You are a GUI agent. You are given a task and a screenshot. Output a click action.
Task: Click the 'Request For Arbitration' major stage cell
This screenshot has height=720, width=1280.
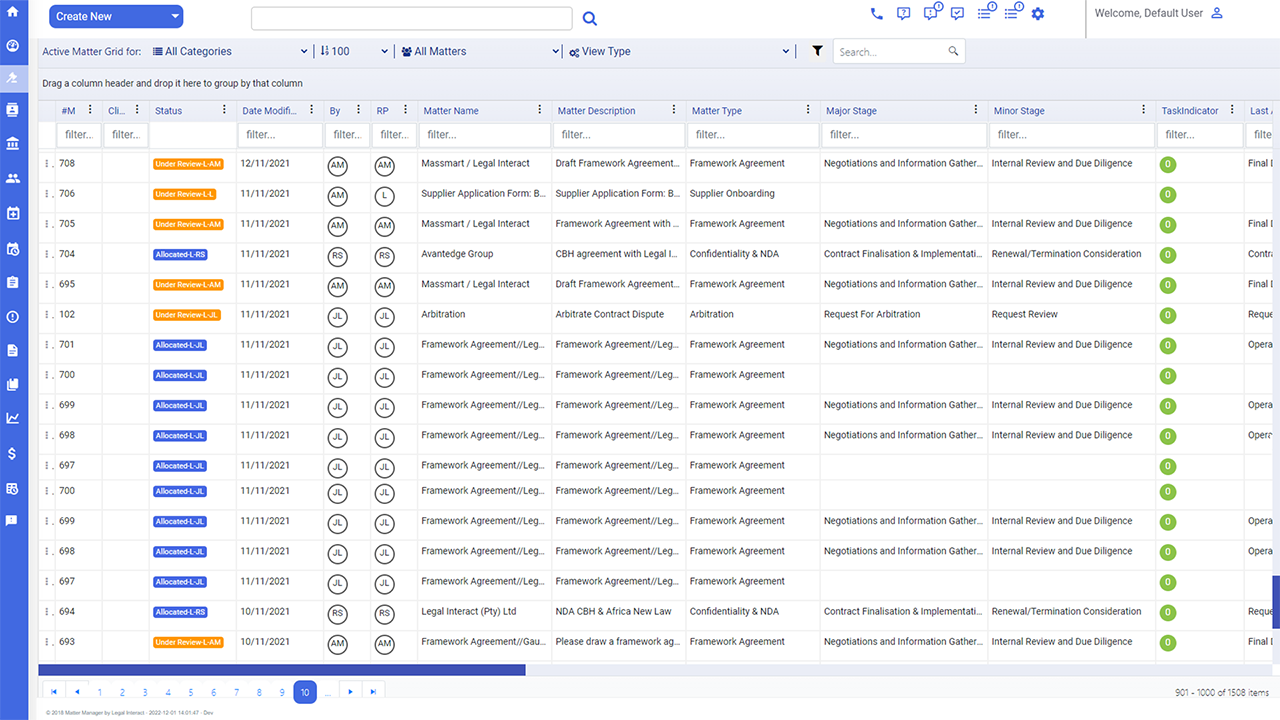click(x=872, y=314)
